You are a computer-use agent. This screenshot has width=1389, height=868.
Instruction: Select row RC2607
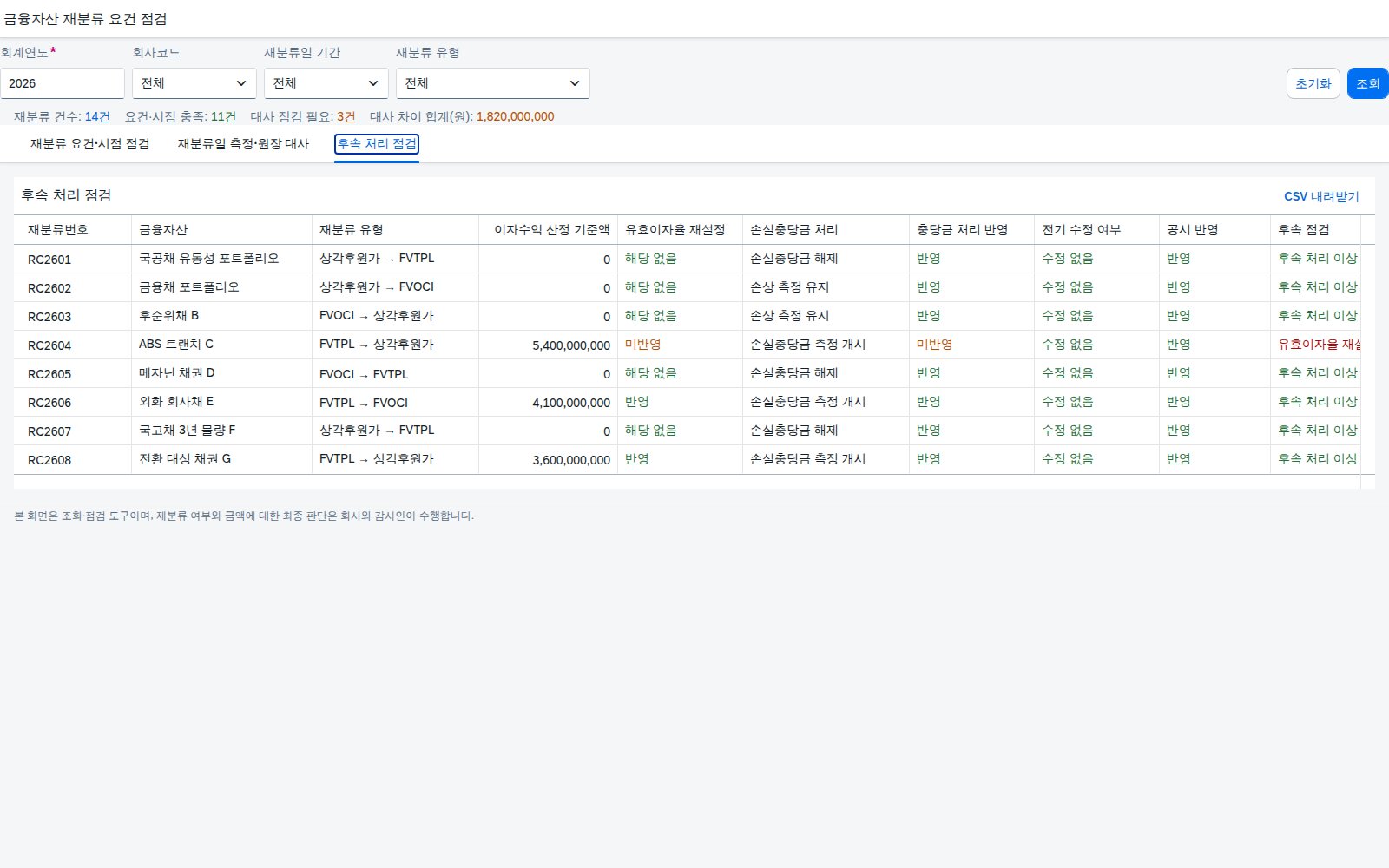pos(688,431)
